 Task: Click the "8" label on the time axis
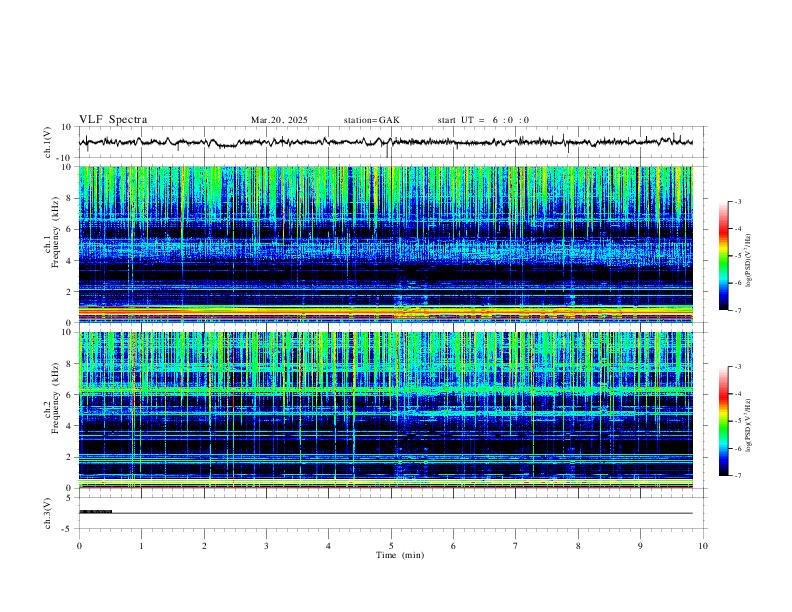pos(578,546)
